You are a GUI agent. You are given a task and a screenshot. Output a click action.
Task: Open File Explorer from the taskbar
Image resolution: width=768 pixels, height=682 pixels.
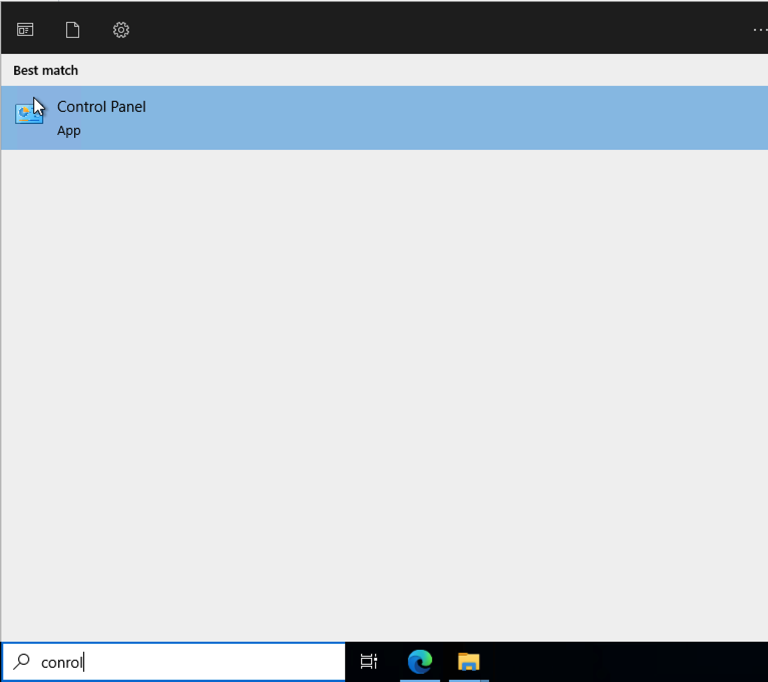tap(469, 661)
